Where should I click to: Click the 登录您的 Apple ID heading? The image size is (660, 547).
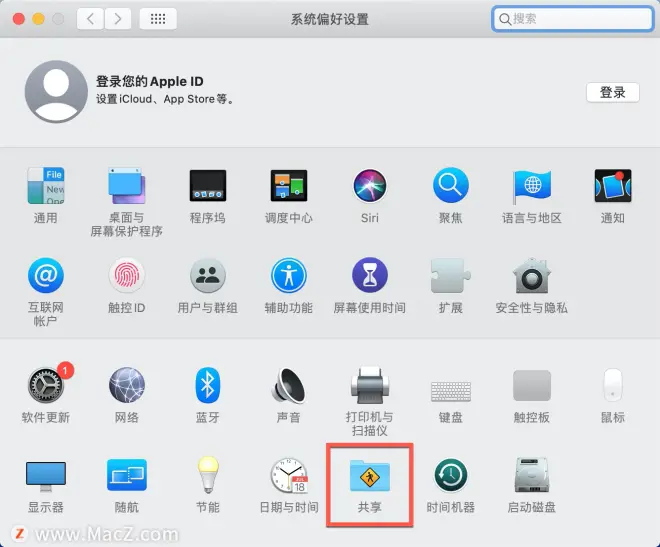coord(149,81)
